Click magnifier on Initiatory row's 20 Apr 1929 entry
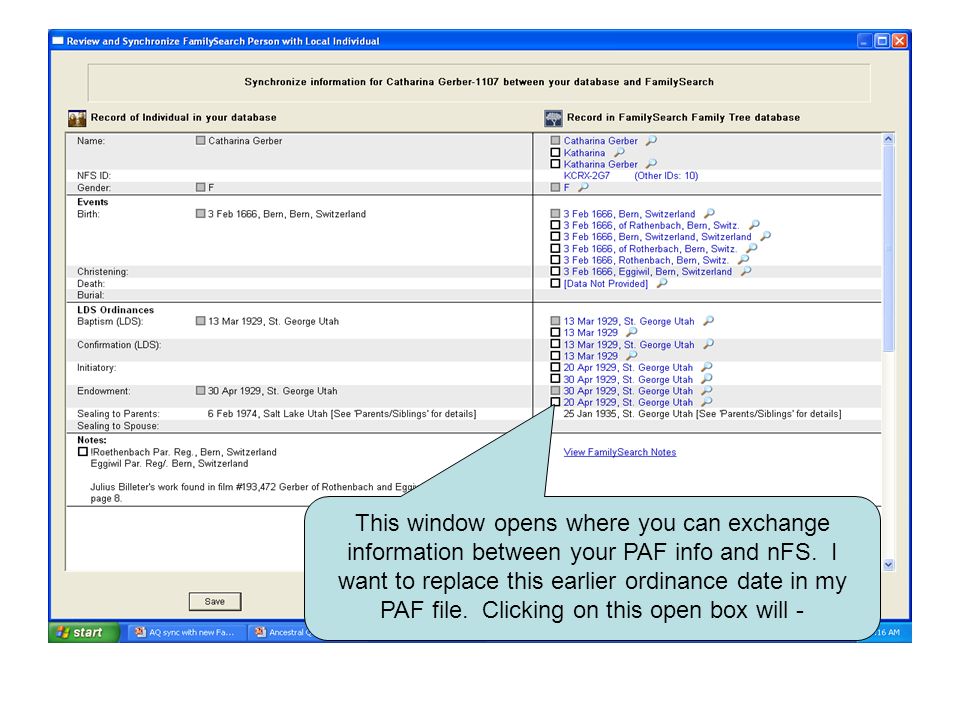 click(x=707, y=367)
